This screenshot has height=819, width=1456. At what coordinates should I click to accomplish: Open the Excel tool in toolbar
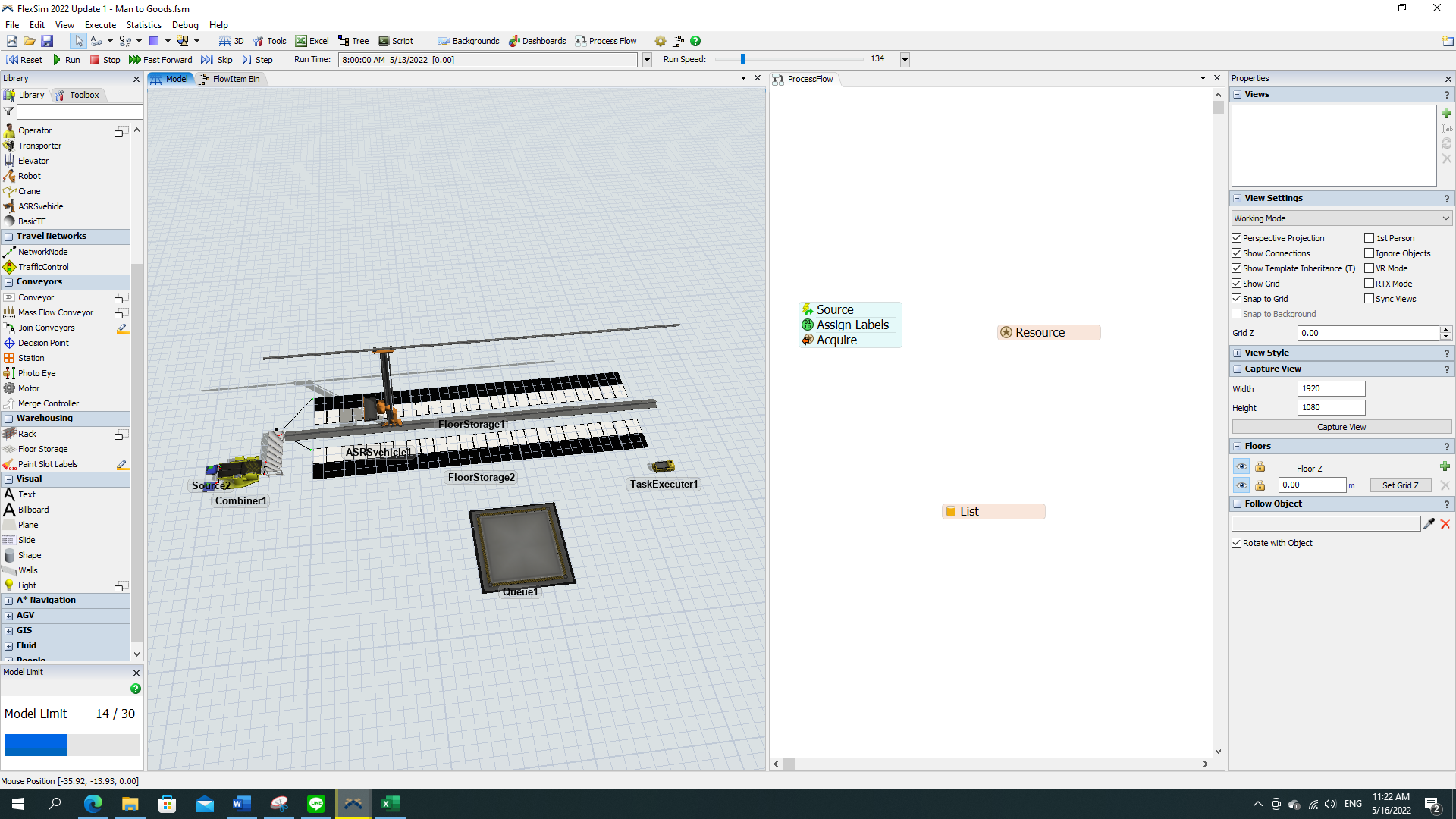tap(312, 41)
